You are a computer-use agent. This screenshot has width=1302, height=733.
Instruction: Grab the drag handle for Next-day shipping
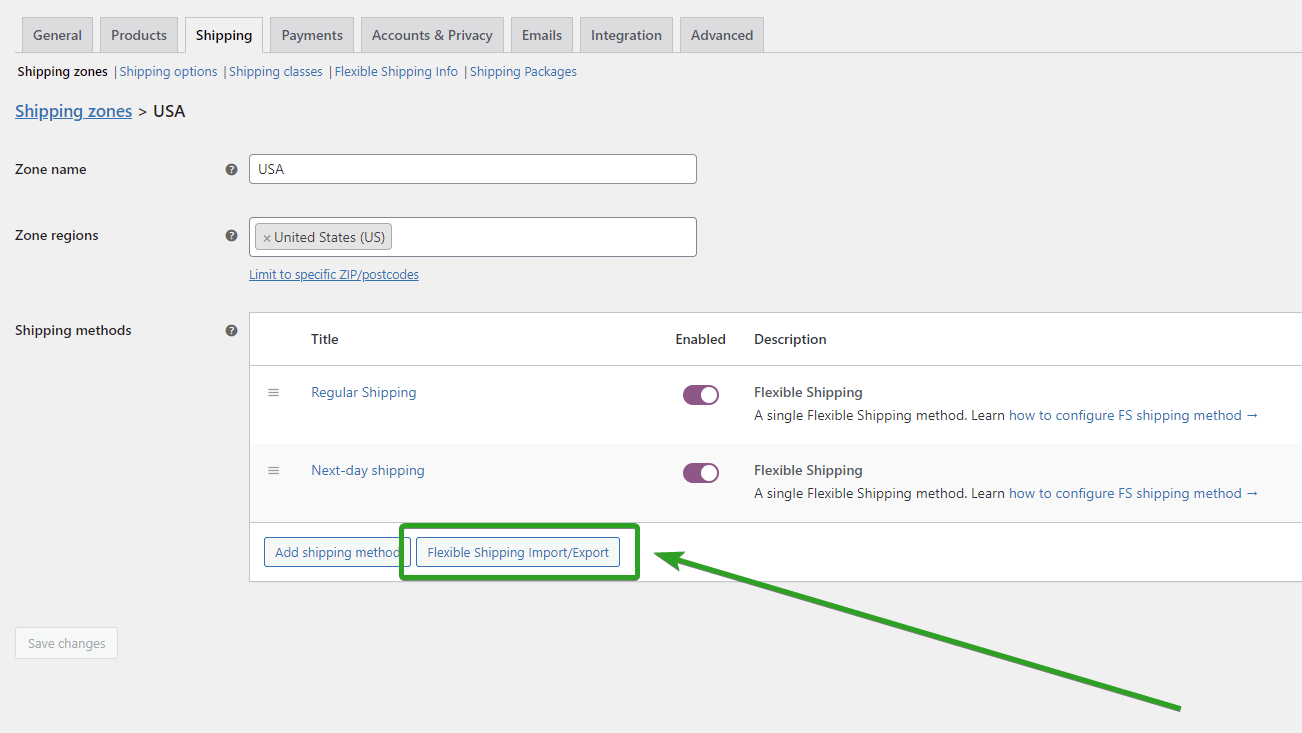point(273,470)
